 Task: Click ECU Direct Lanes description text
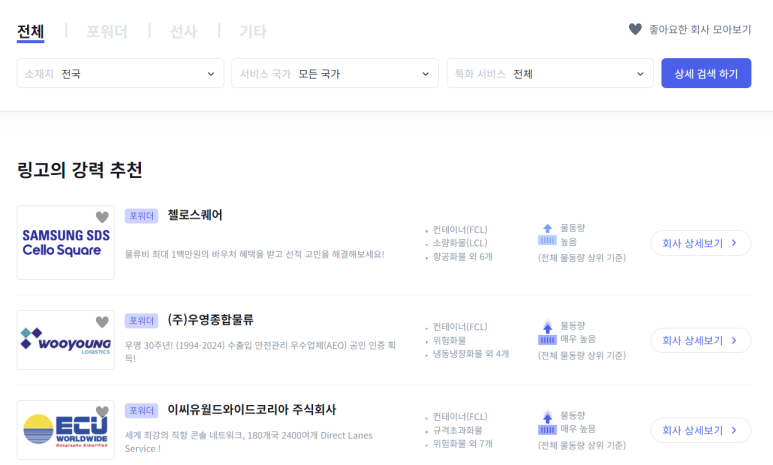(x=248, y=442)
